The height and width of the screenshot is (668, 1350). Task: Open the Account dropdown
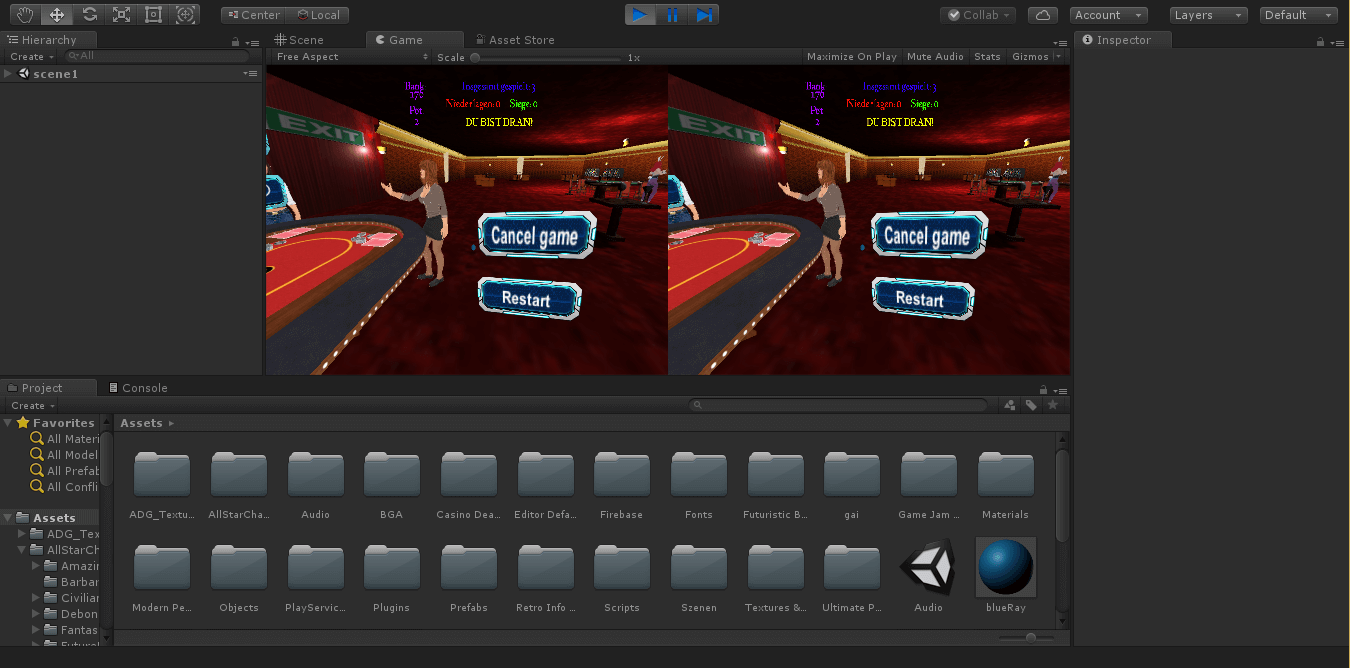(1108, 15)
